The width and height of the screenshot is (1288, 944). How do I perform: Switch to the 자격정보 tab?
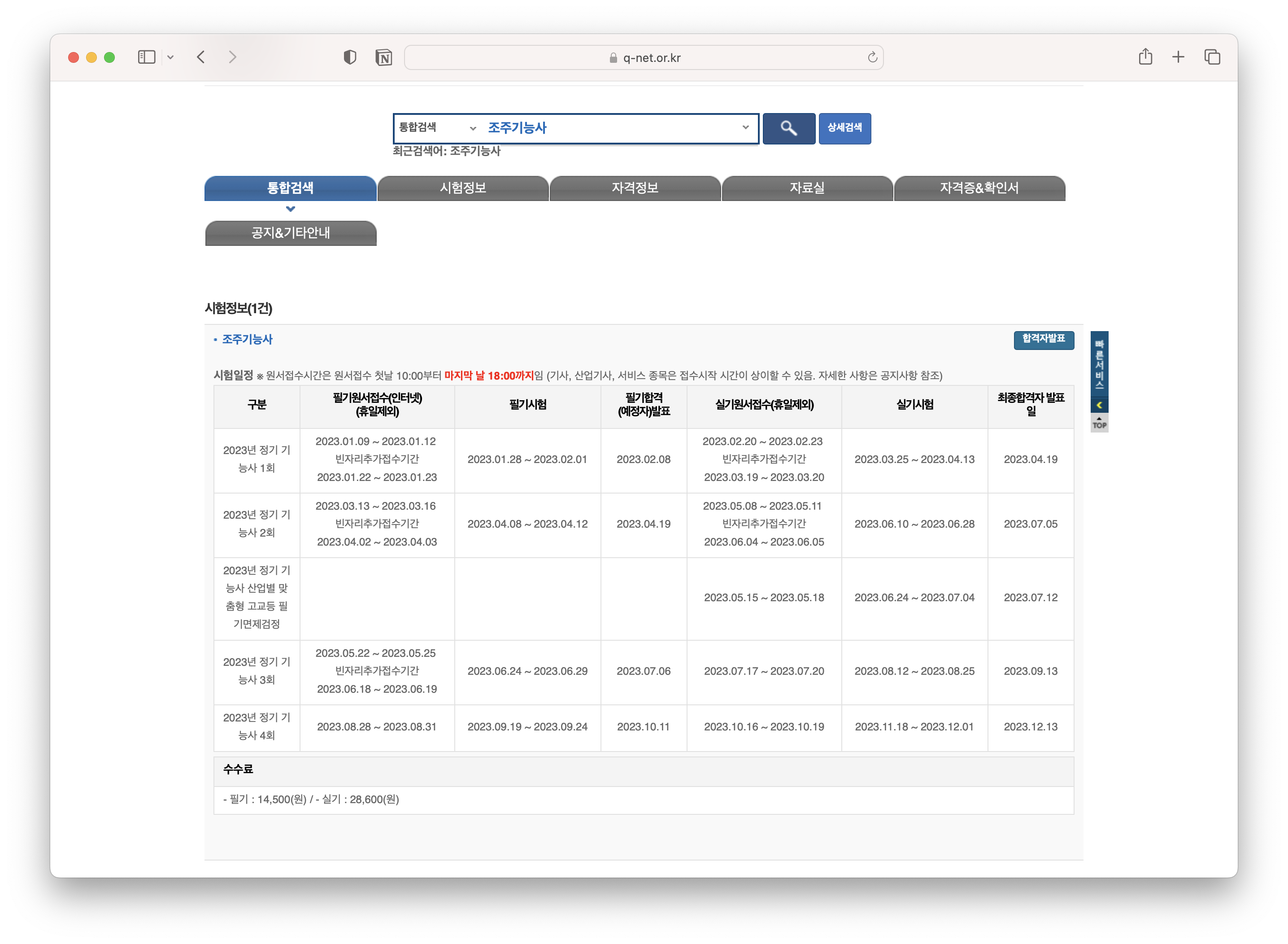[635, 188]
